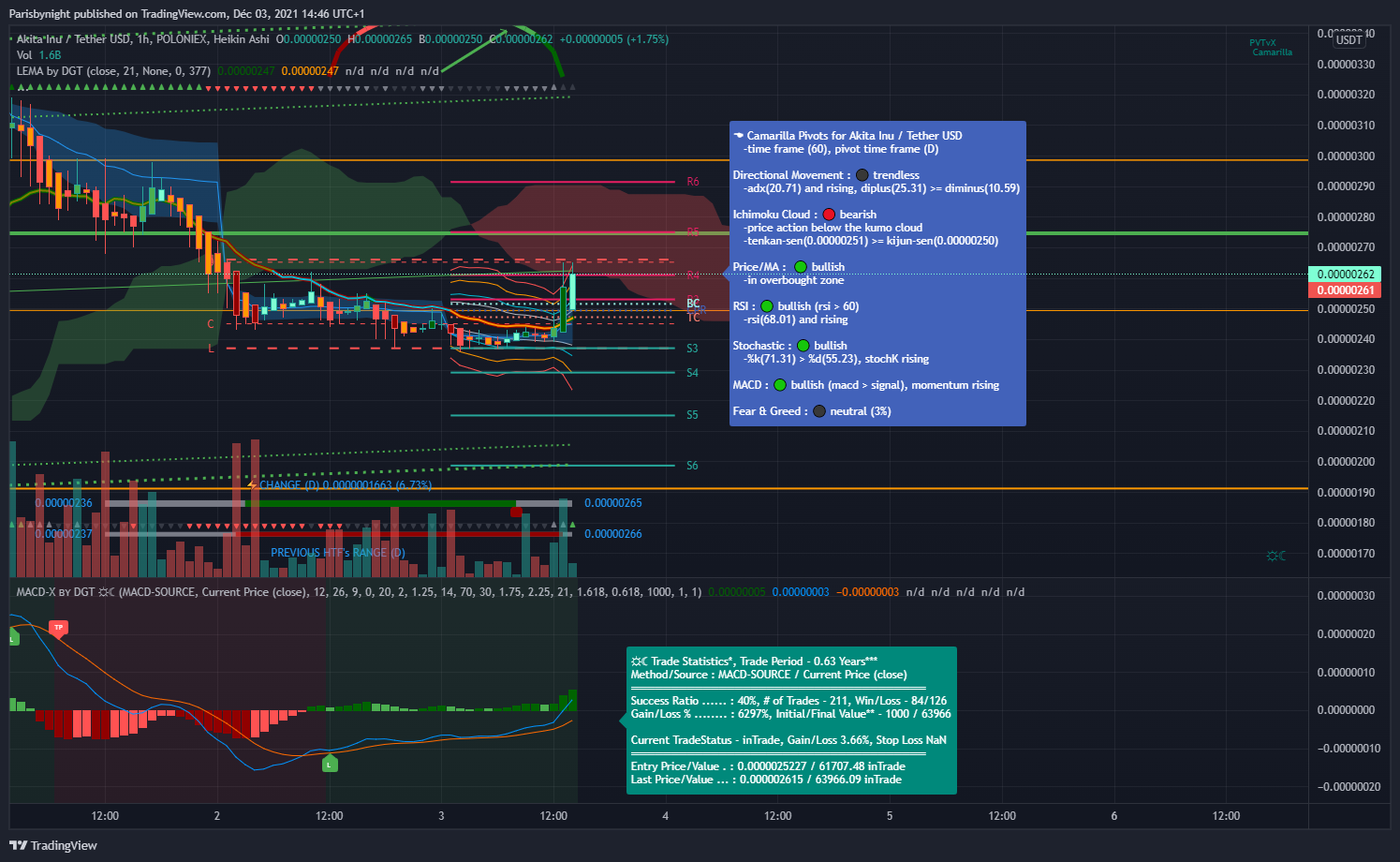Viewport: 1400px width, 862px height.
Task: Click the PVTvX Camarilla label
Action: tap(1271, 48)
